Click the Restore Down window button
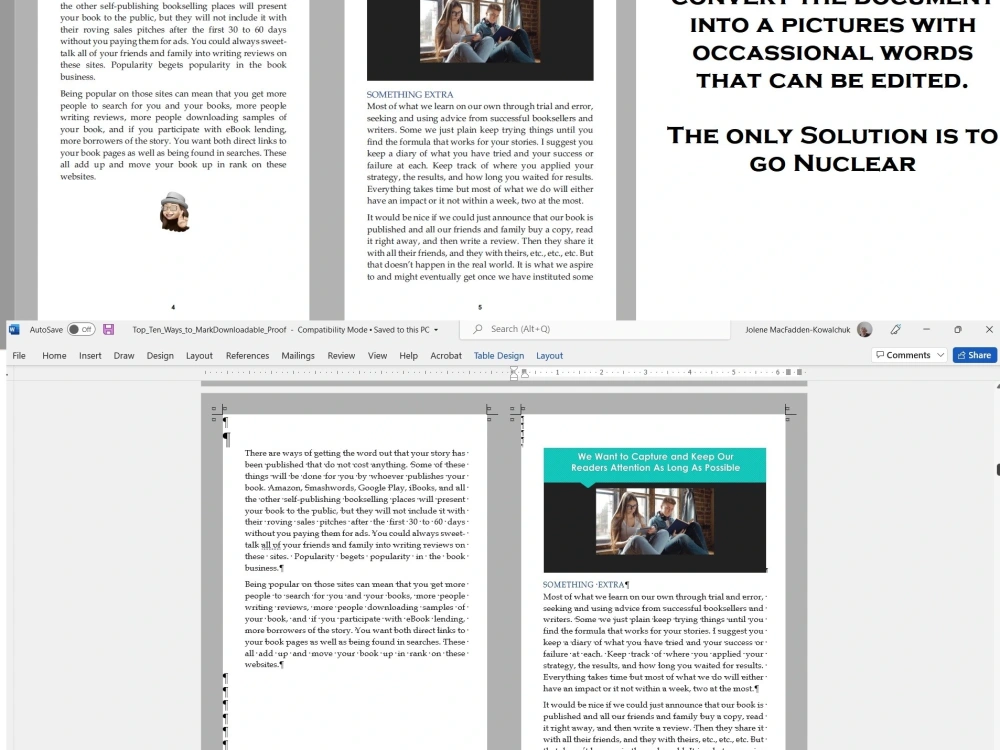Screen dimensions: 1000x750 957,329
